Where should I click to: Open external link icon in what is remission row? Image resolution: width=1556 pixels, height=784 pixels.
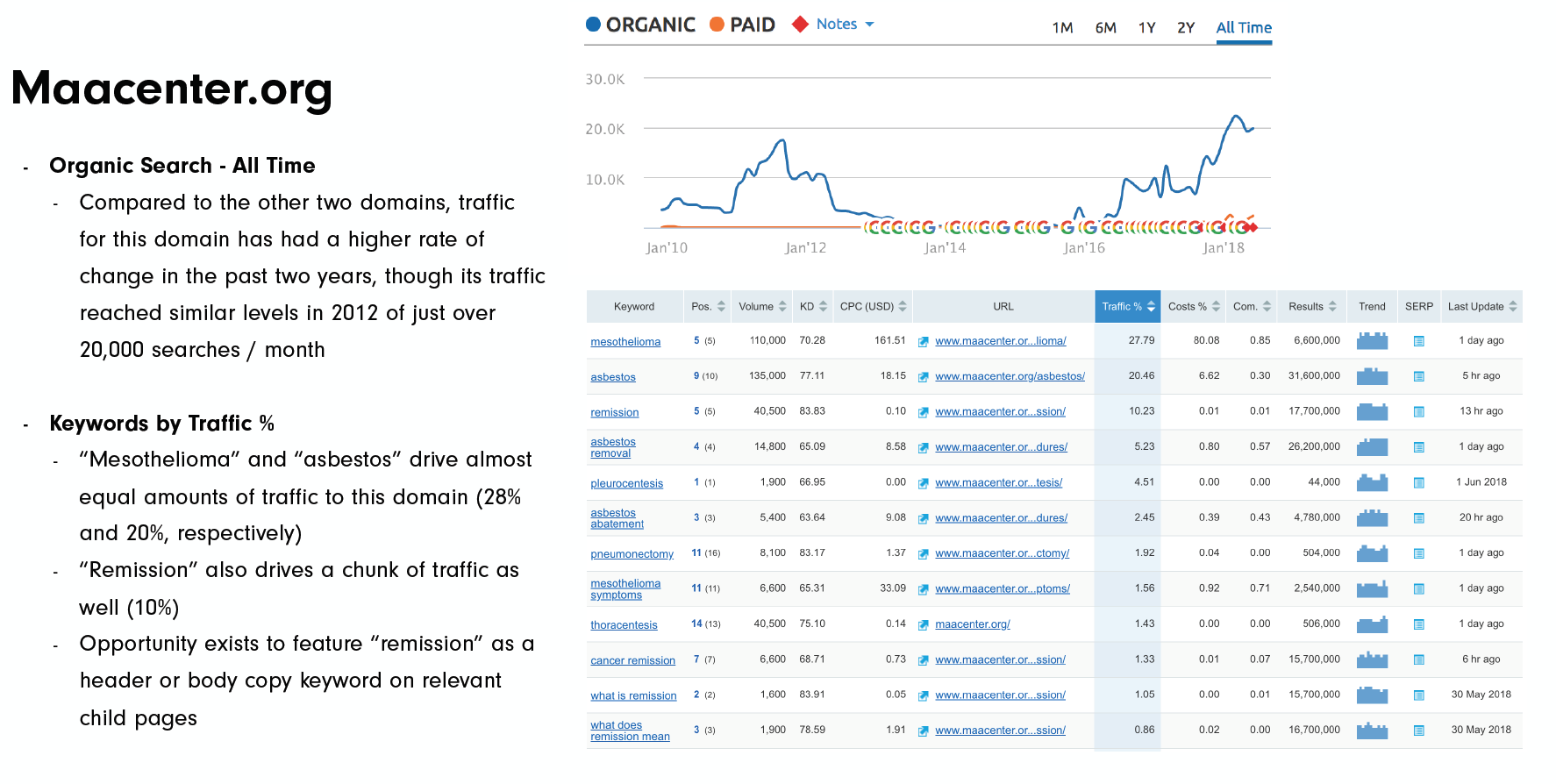coord(924,696)
